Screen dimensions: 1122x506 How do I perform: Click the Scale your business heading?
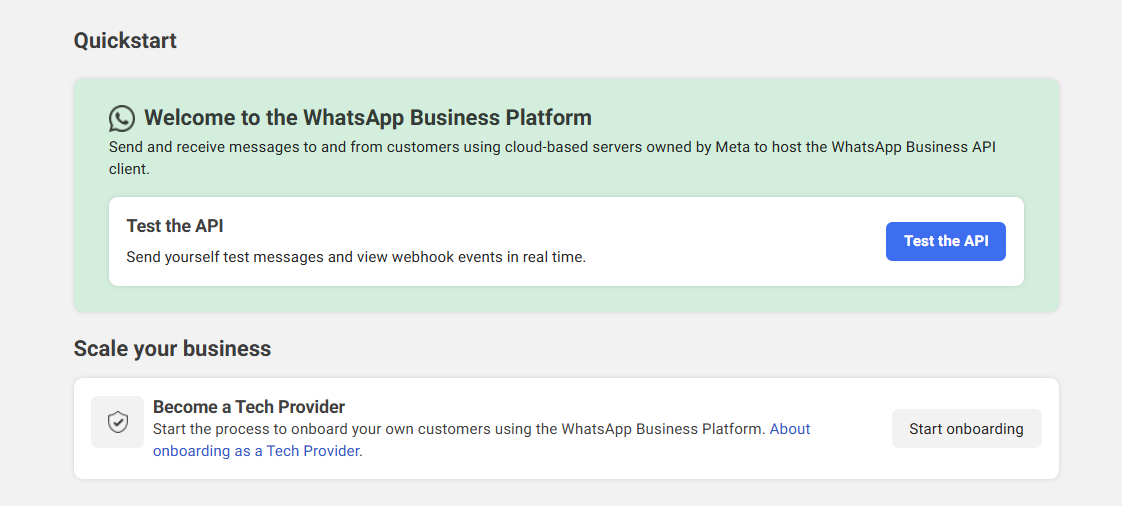click(x=172, y=349)
